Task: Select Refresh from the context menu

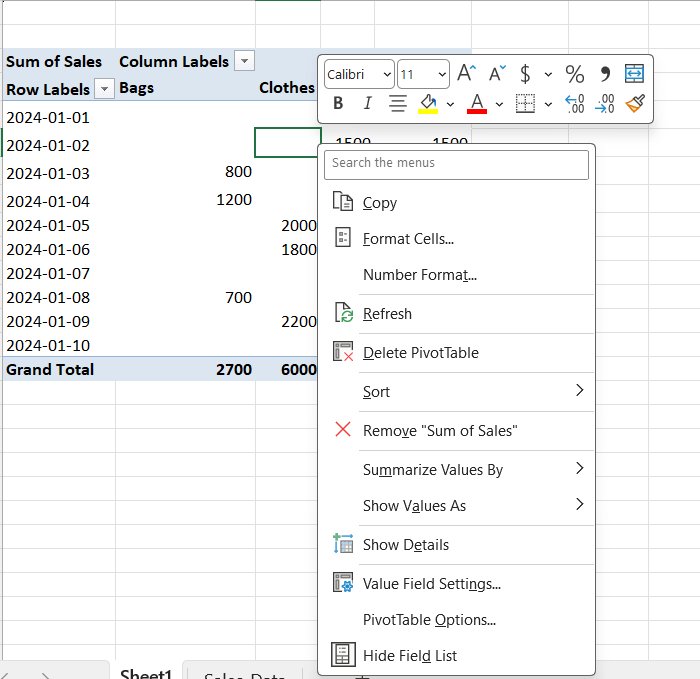Action: tap(387, 314)
